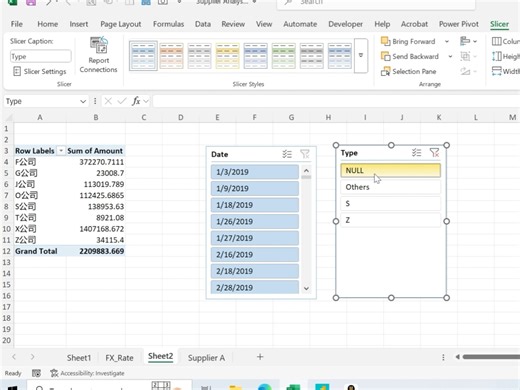Screen dimensions: 520x390
Task: Click Date slicer scroll up arrow
Action: click(306, 171)
